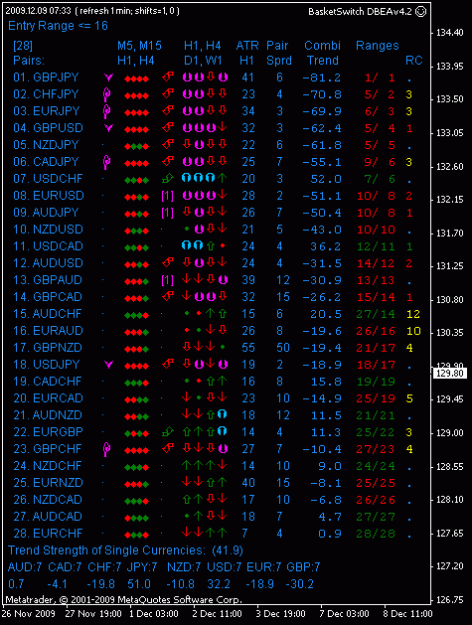The image size is (472, 625).
Task: Click the M5, M15 column header
Action: 140,46
